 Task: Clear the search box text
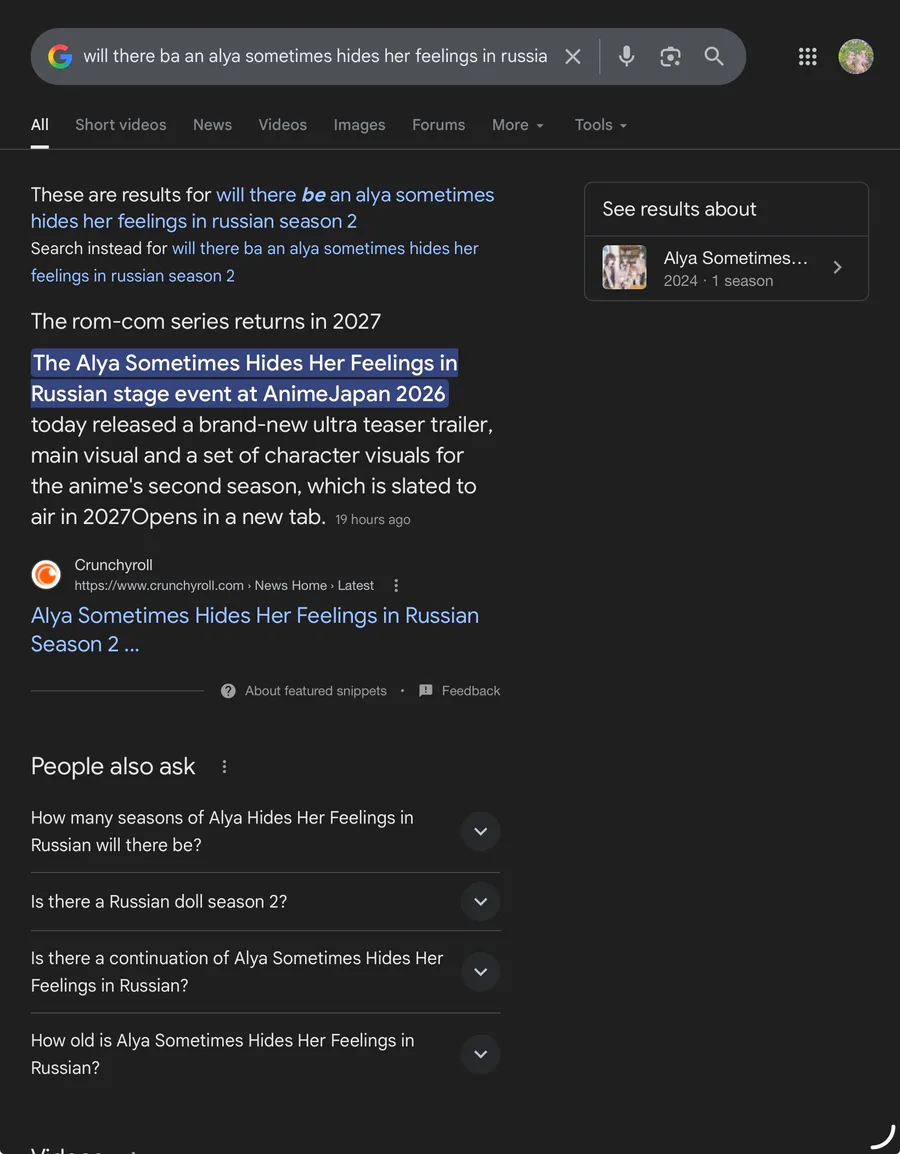tap(573, 57)
